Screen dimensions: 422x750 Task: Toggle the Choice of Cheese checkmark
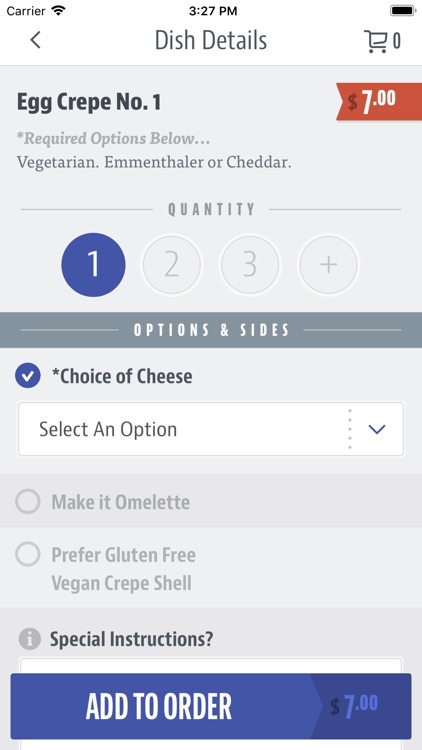tap(28, 376)
